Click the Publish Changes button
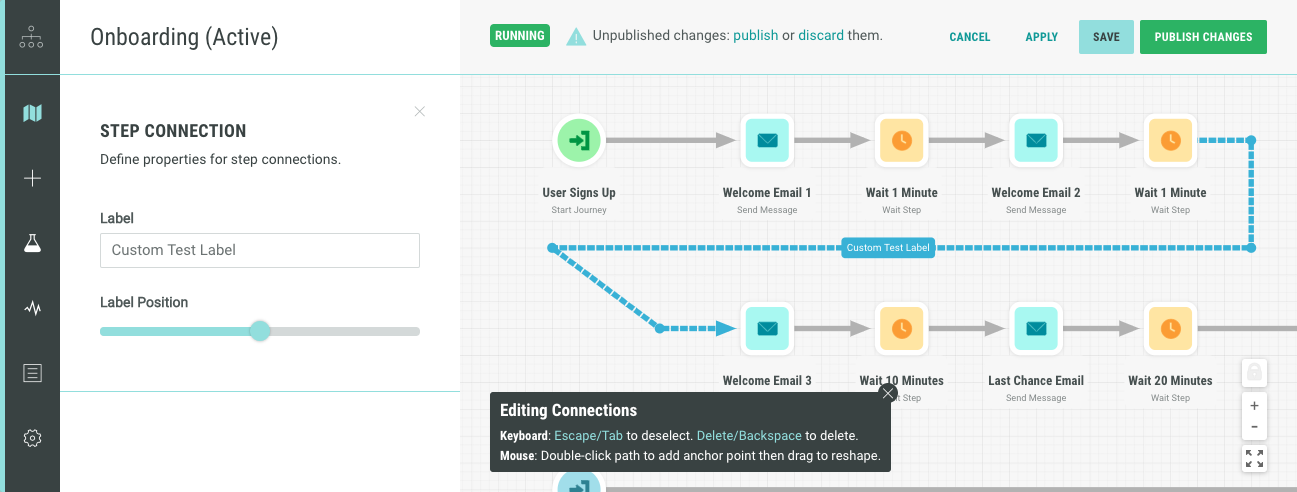This screenshot has height=492, width=1297. click(1203, 37)
